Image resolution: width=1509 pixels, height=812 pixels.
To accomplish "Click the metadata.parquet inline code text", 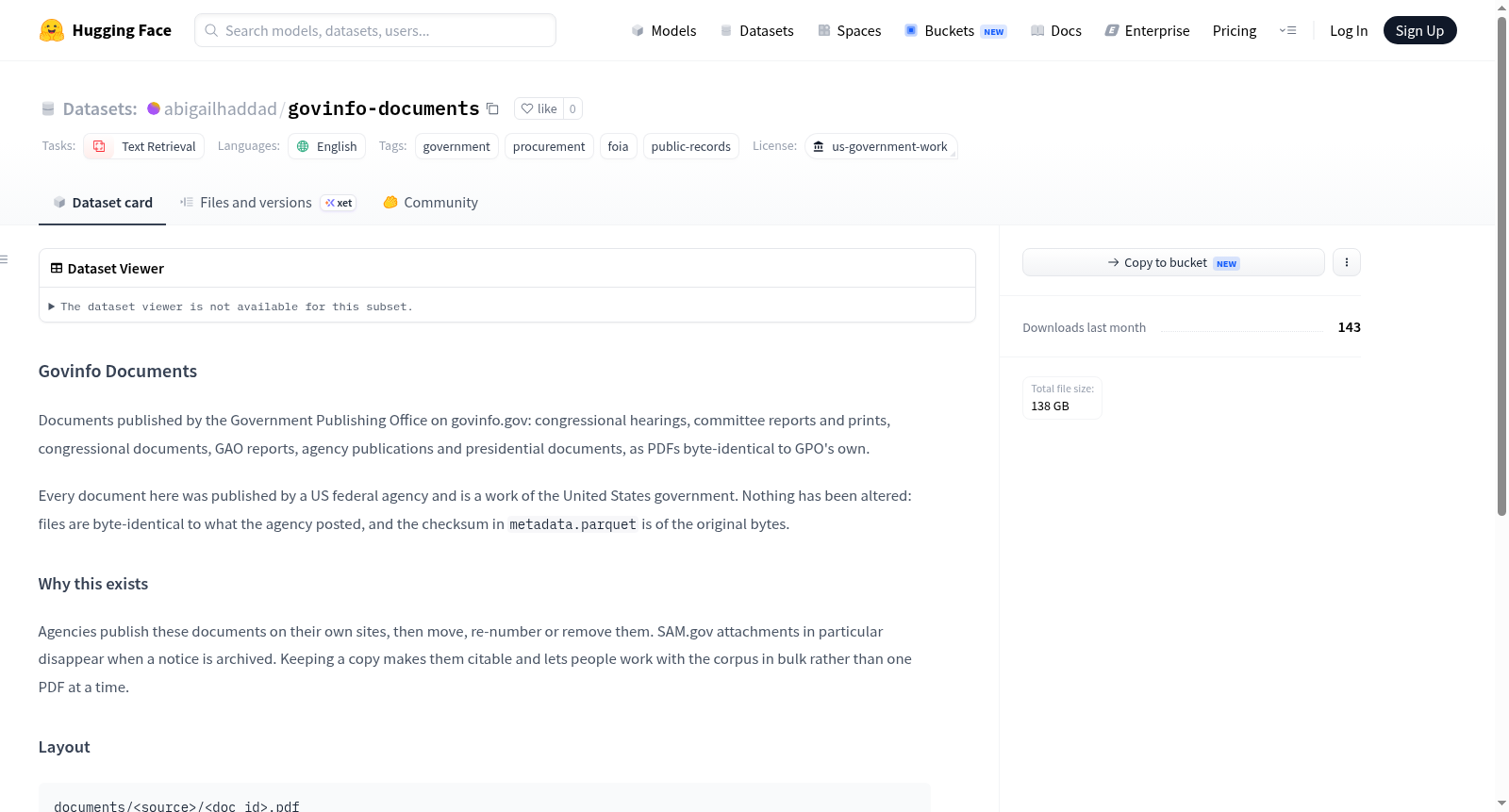I will pyautogui.click(x=573, y=524).
